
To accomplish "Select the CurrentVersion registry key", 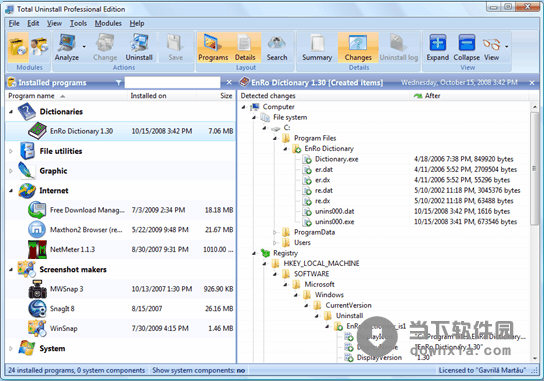I will pos(348,305).
